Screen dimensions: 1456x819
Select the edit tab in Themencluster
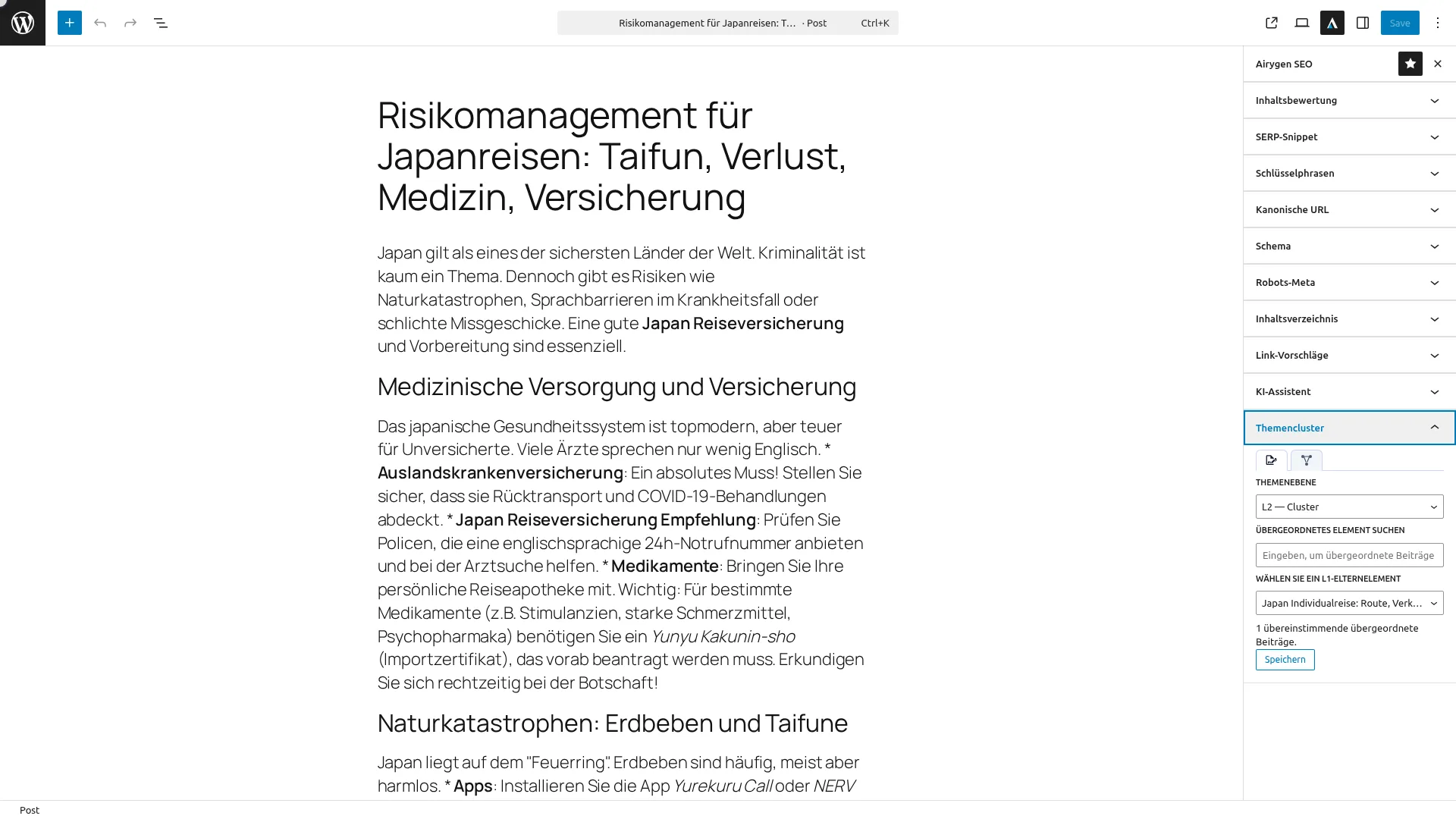1272,460
